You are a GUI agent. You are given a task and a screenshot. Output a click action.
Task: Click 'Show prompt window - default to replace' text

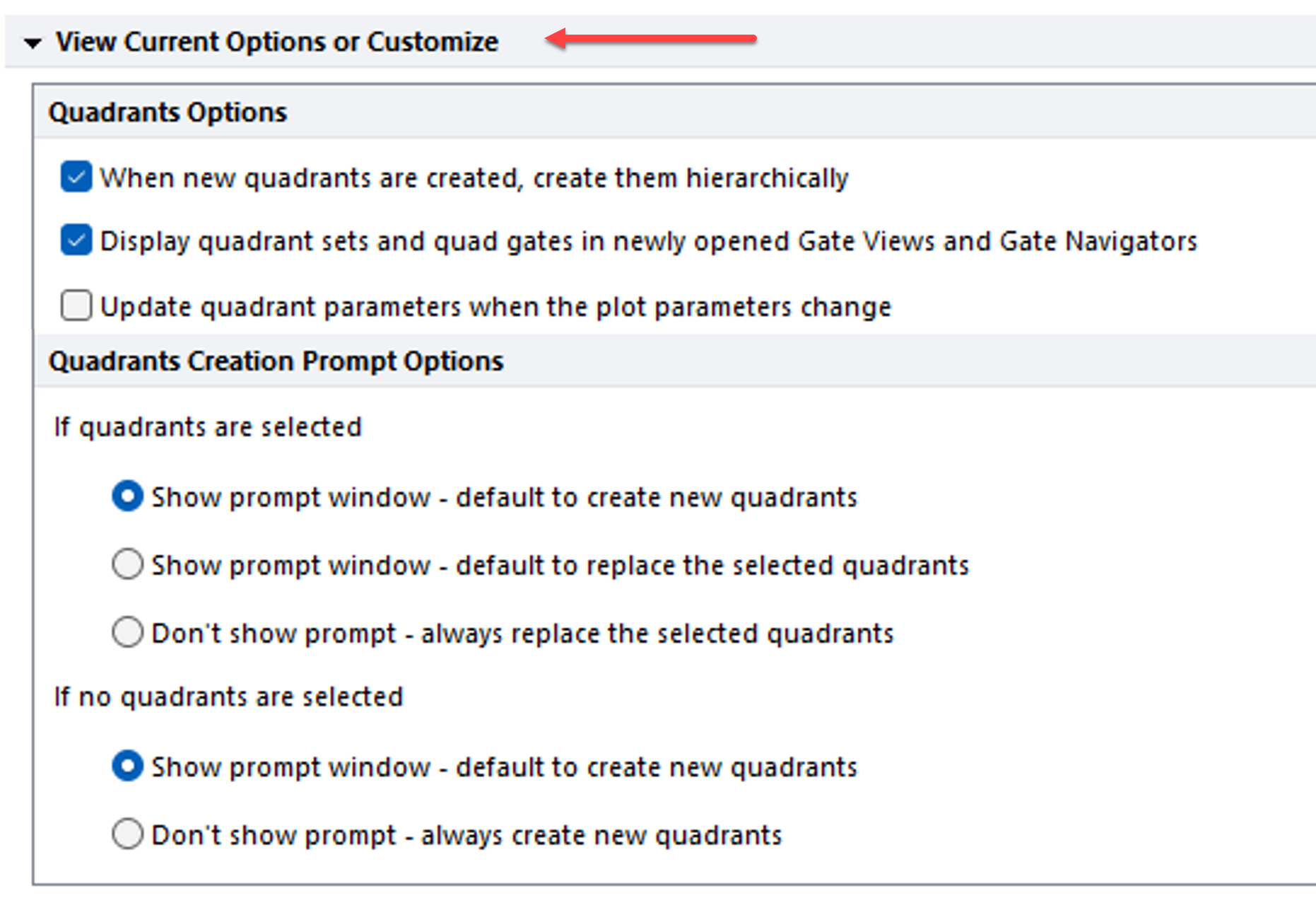tap(560, 565)
